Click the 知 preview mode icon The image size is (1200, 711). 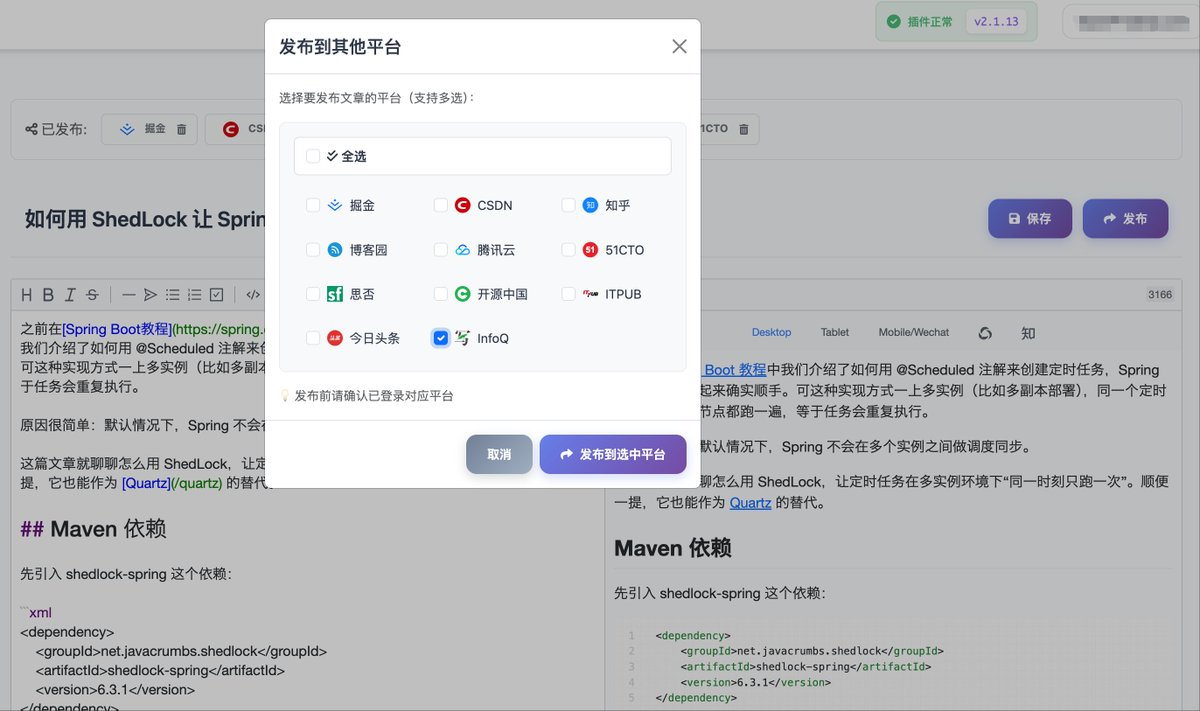point(1028,333)
